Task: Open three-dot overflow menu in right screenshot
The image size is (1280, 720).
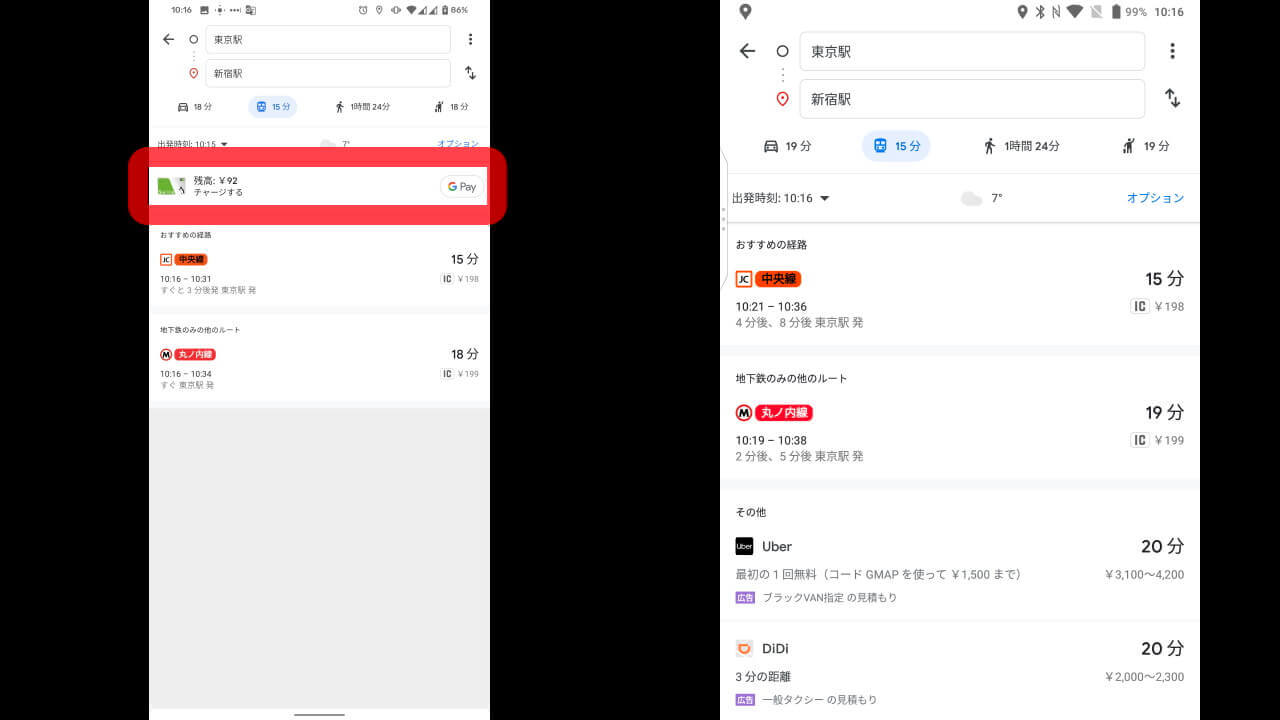Action: [1172, 51]
